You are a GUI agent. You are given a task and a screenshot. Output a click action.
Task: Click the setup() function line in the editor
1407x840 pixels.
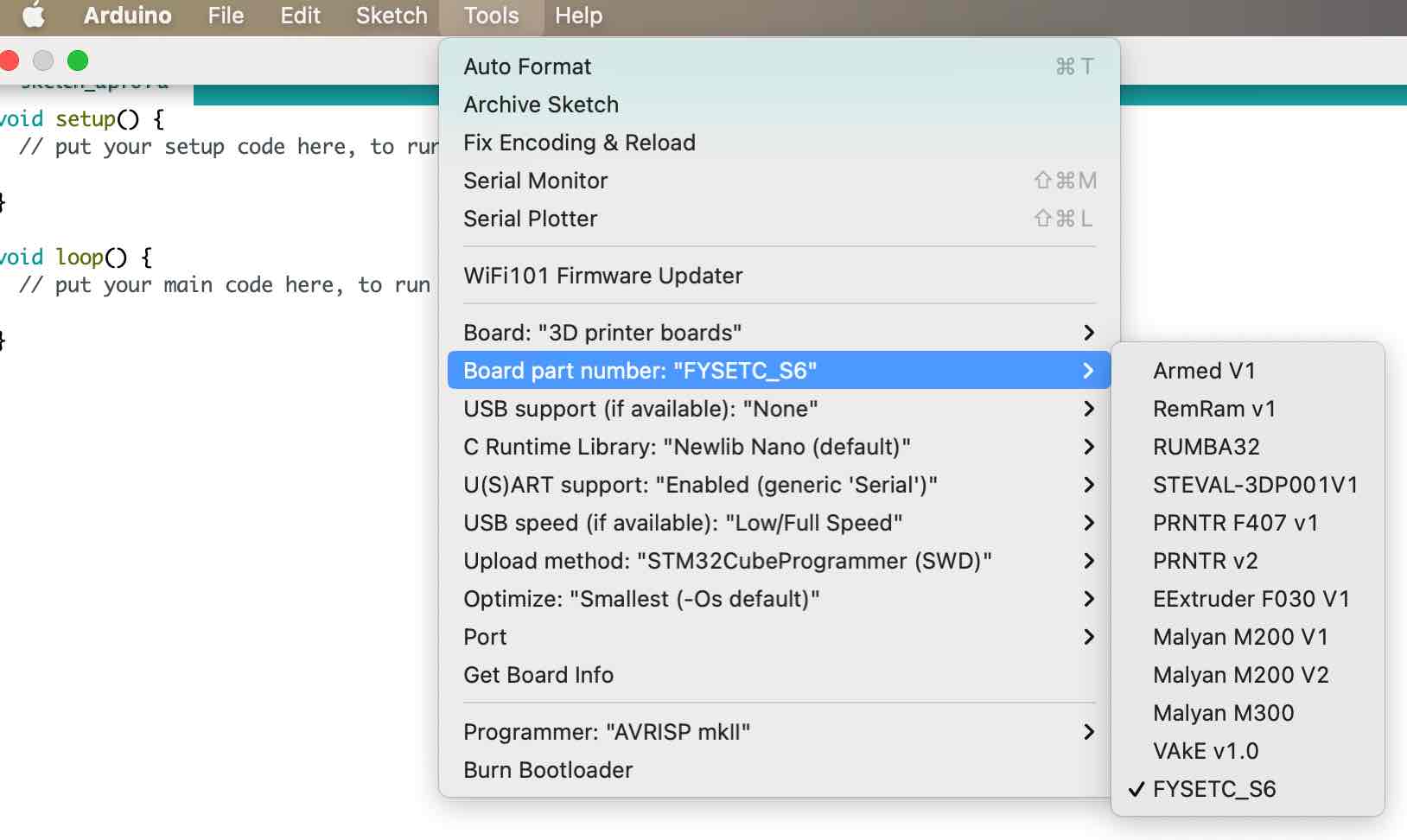pos(82,118)
